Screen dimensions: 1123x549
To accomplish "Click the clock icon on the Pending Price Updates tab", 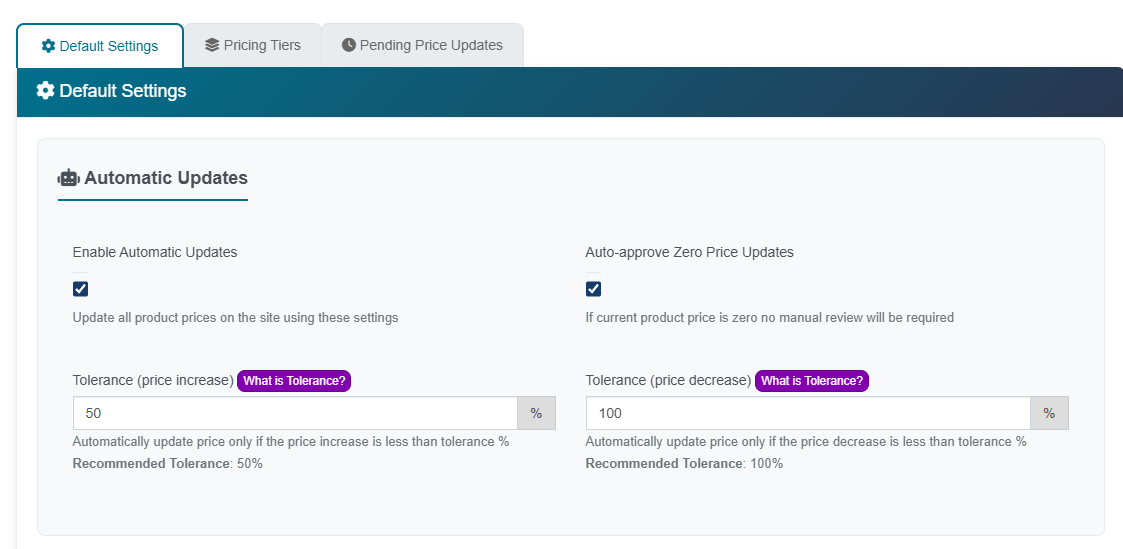I will (x=349, y=45).
